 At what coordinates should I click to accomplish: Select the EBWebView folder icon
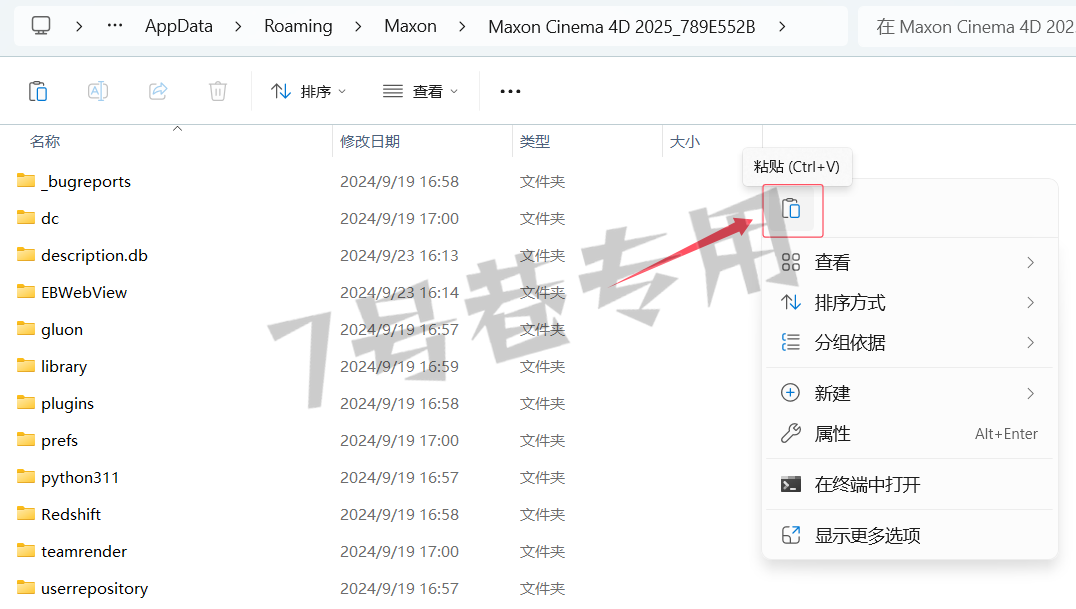26,292
